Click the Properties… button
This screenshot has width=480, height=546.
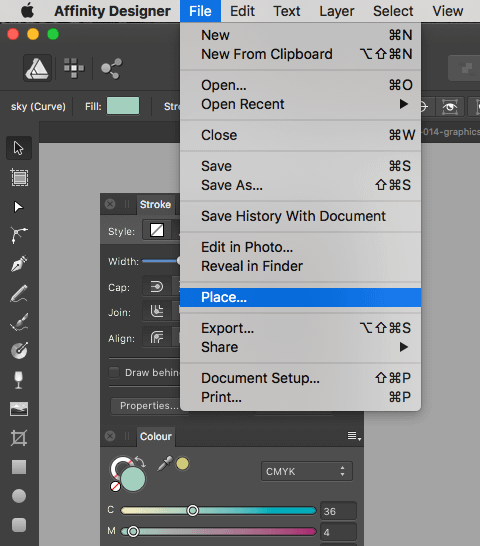(x=149, y=406)
